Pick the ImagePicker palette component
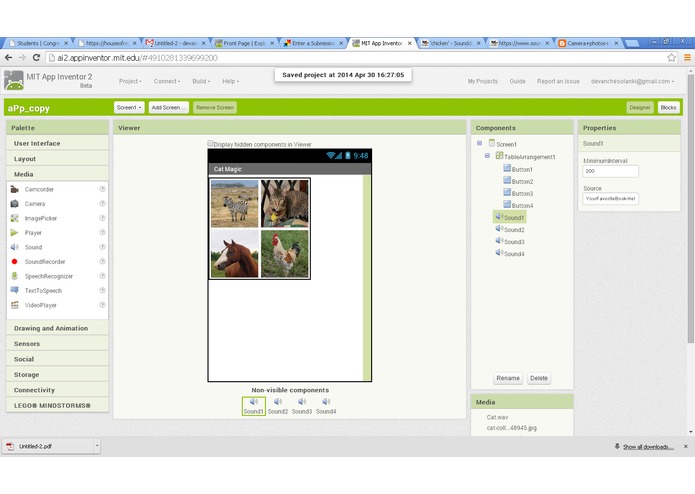 point(40,218)
